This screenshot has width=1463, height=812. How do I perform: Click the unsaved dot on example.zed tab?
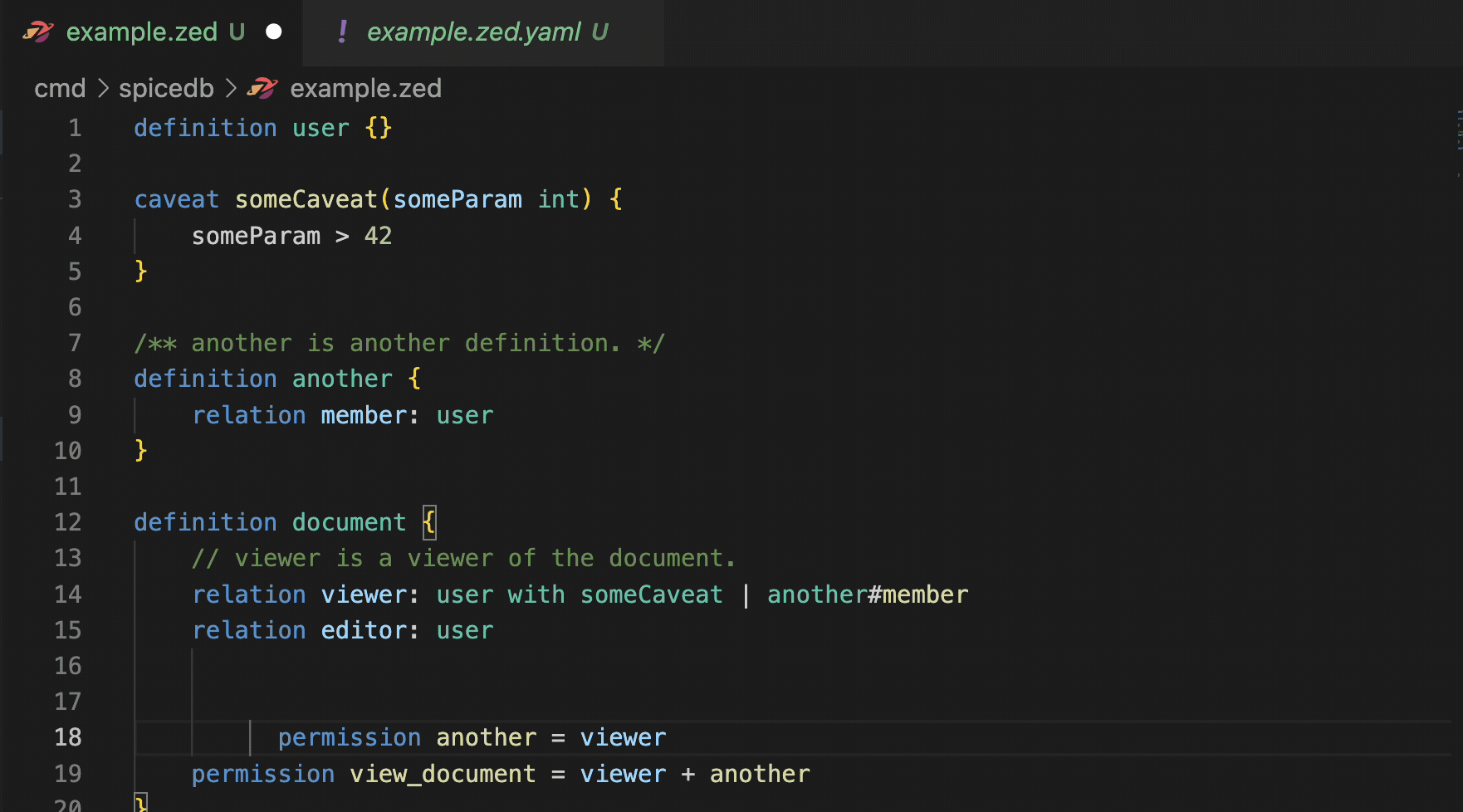tap(273, 32)
